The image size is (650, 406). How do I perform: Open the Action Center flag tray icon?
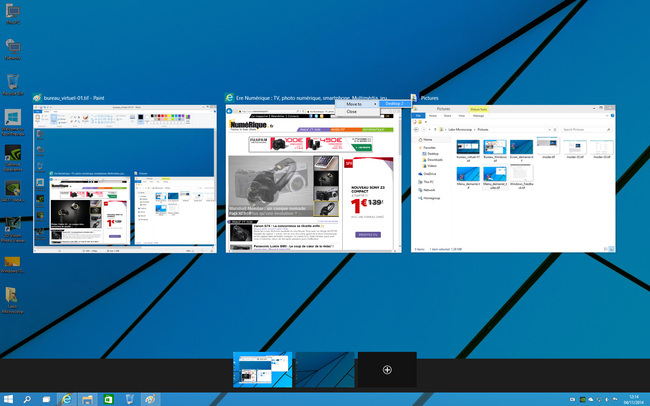[615, 400]
